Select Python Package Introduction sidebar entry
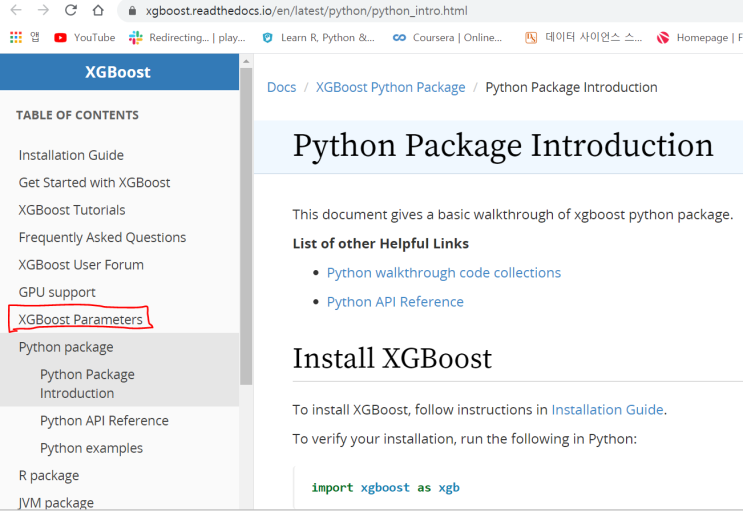The image size is (743, 511). (87, 384)
